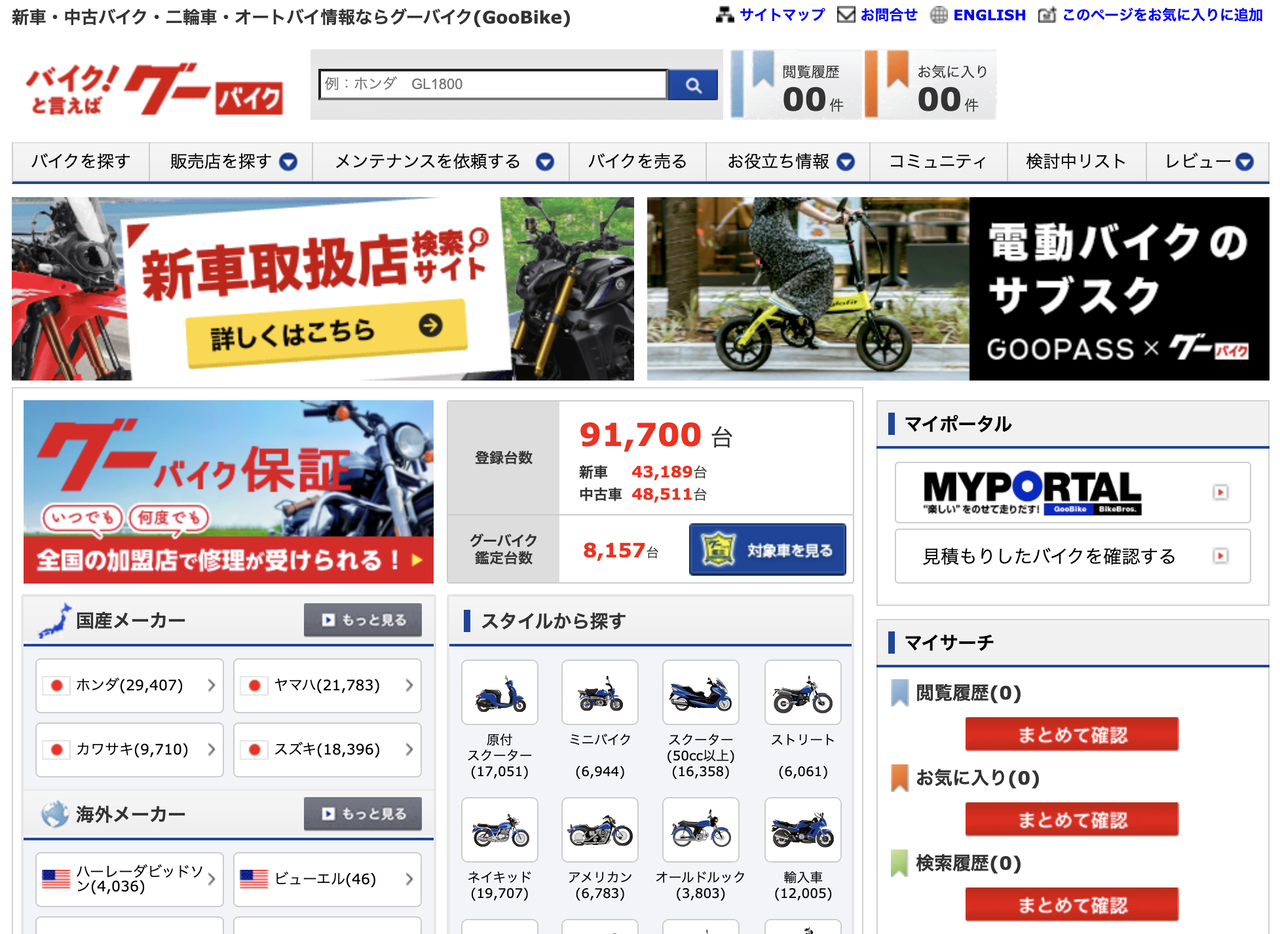Open the コミュニティ menu item

click(938, 162)
